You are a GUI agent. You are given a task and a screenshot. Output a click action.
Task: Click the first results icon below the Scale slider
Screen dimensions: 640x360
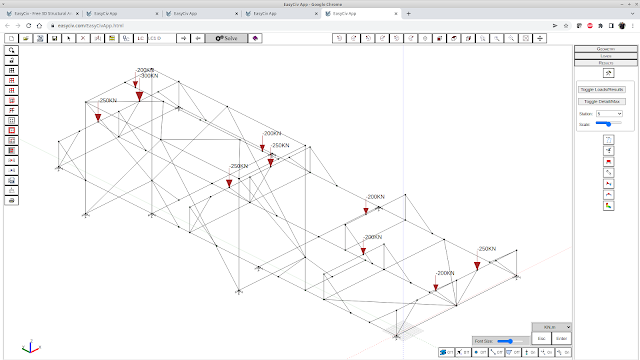tap(609, 140)
